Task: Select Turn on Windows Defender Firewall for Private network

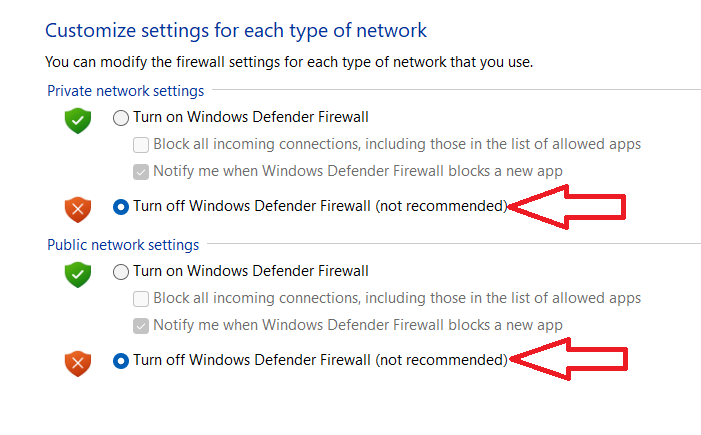Action: coord(121,119)
